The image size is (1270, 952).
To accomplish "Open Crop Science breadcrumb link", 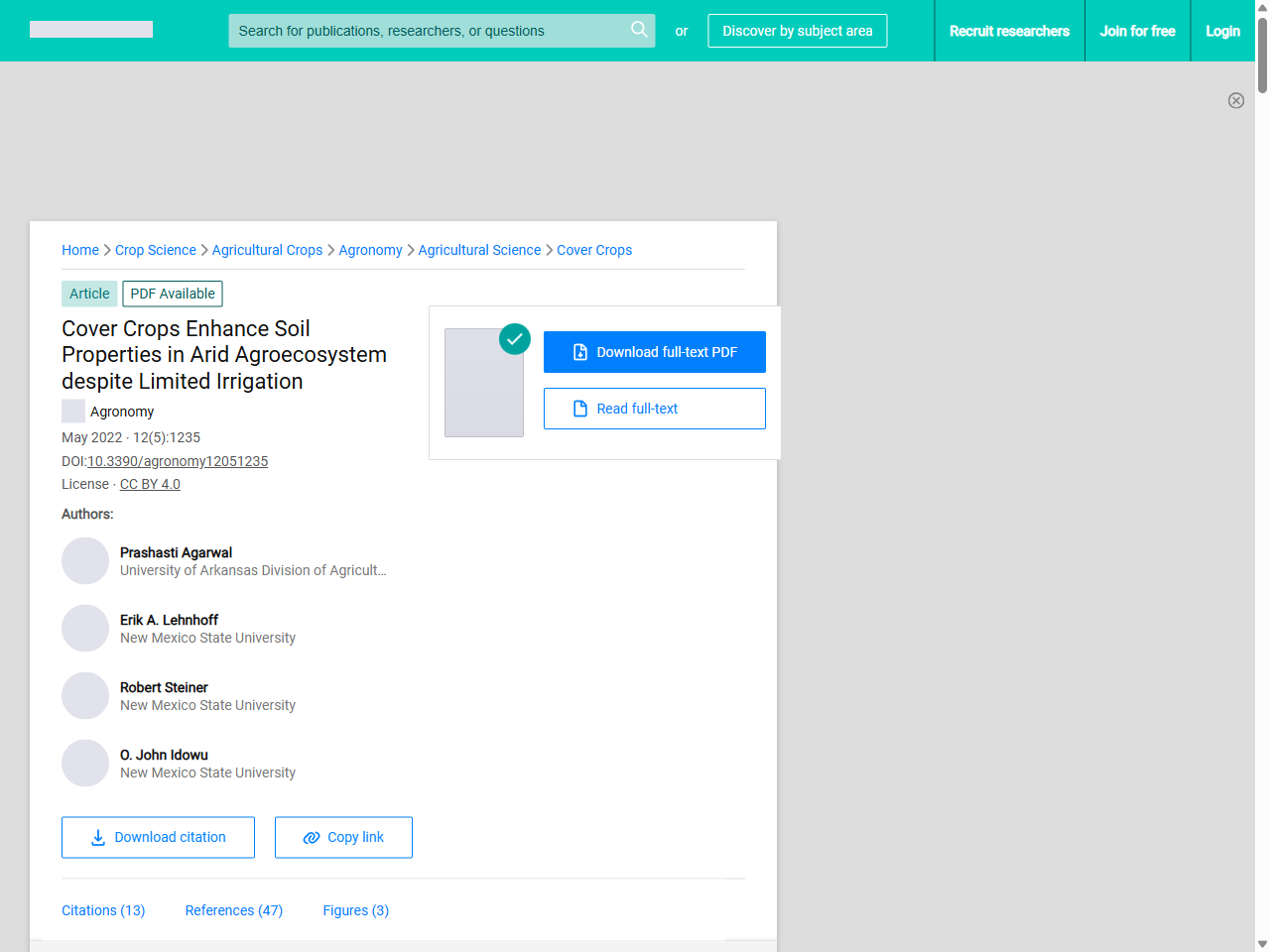I will 156,250.
